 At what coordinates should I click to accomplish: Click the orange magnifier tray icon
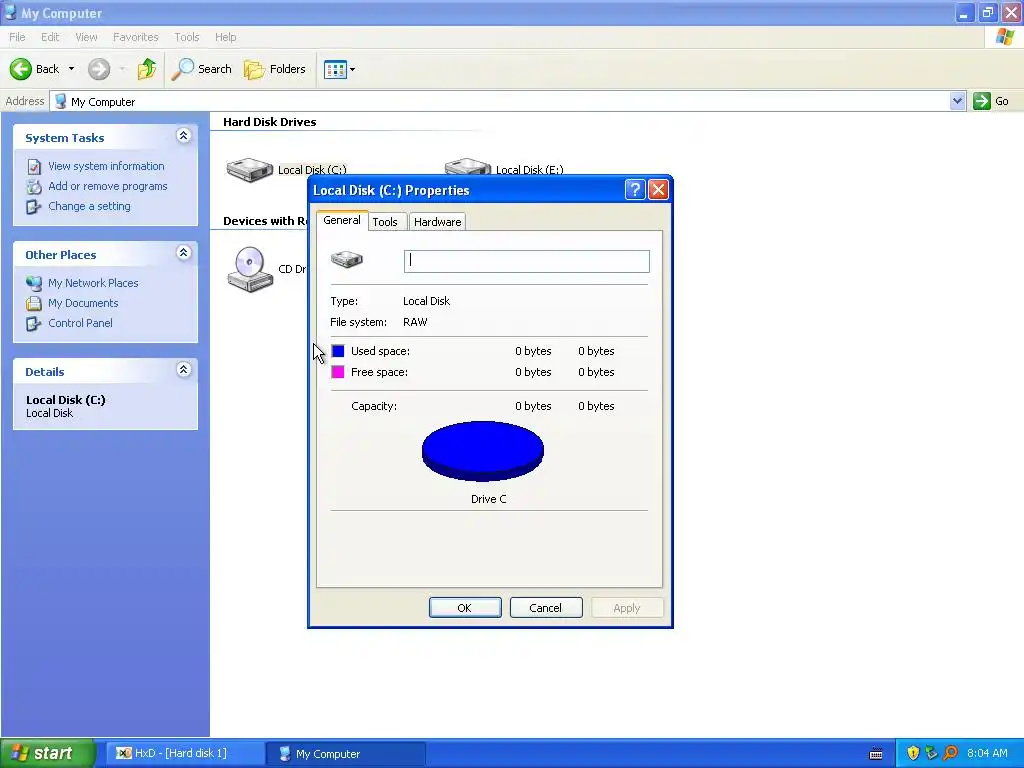pyautogui.click(x=950, y=753)
